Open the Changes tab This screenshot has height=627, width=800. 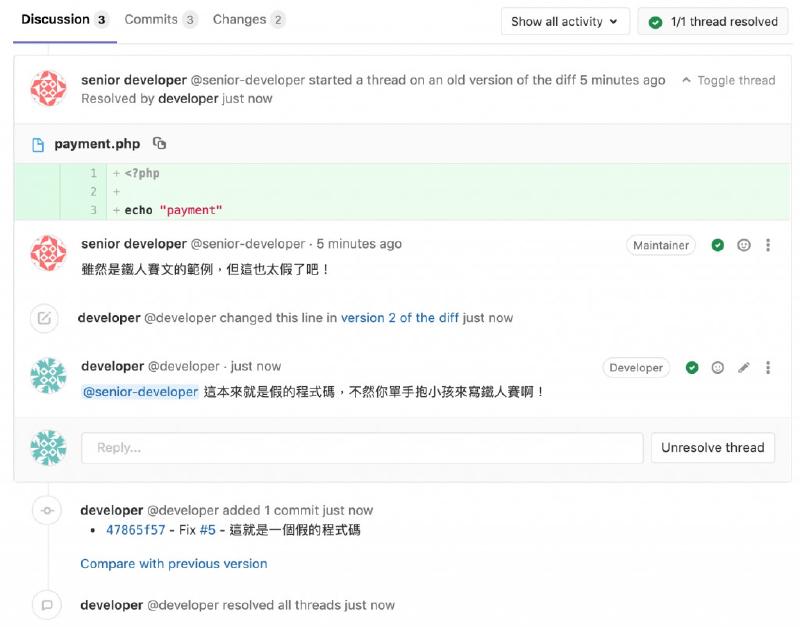click(x=248, y=20)
